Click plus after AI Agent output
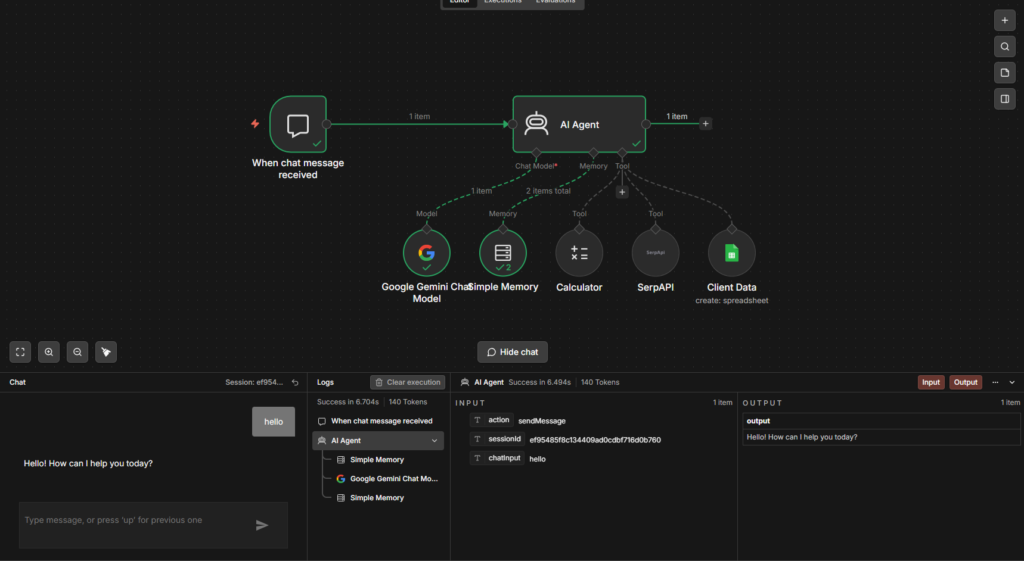This screenshot has width=1024, height=561. [705, 123]
